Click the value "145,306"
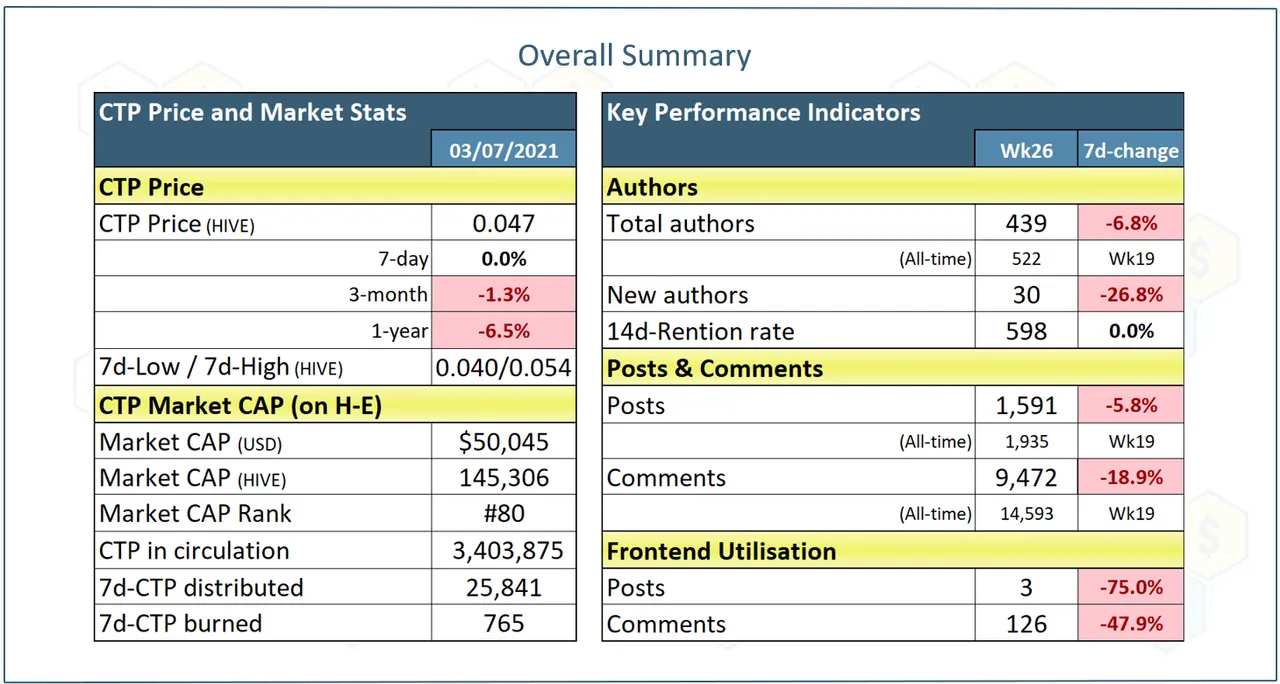The width and height of the screenshot is (1280, 684). [x=504, y=478]
